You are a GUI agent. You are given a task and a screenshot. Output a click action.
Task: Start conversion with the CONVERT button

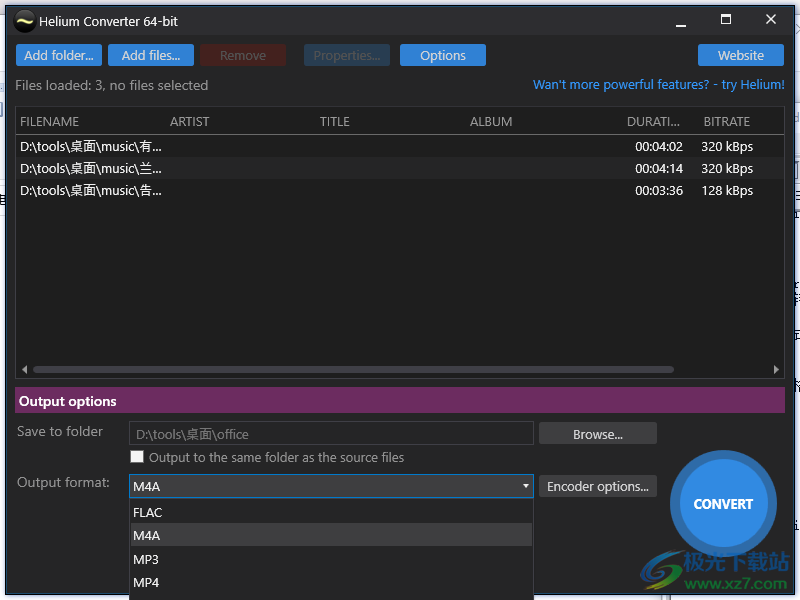(723, 504)
